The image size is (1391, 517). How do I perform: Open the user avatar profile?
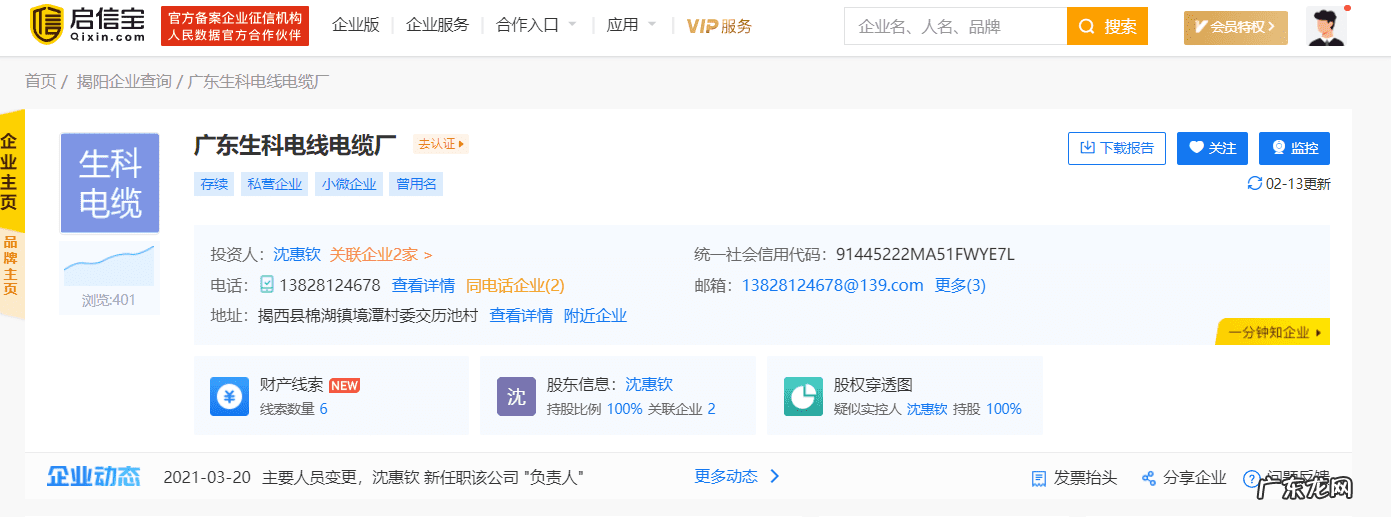(x=1326, y=27)
